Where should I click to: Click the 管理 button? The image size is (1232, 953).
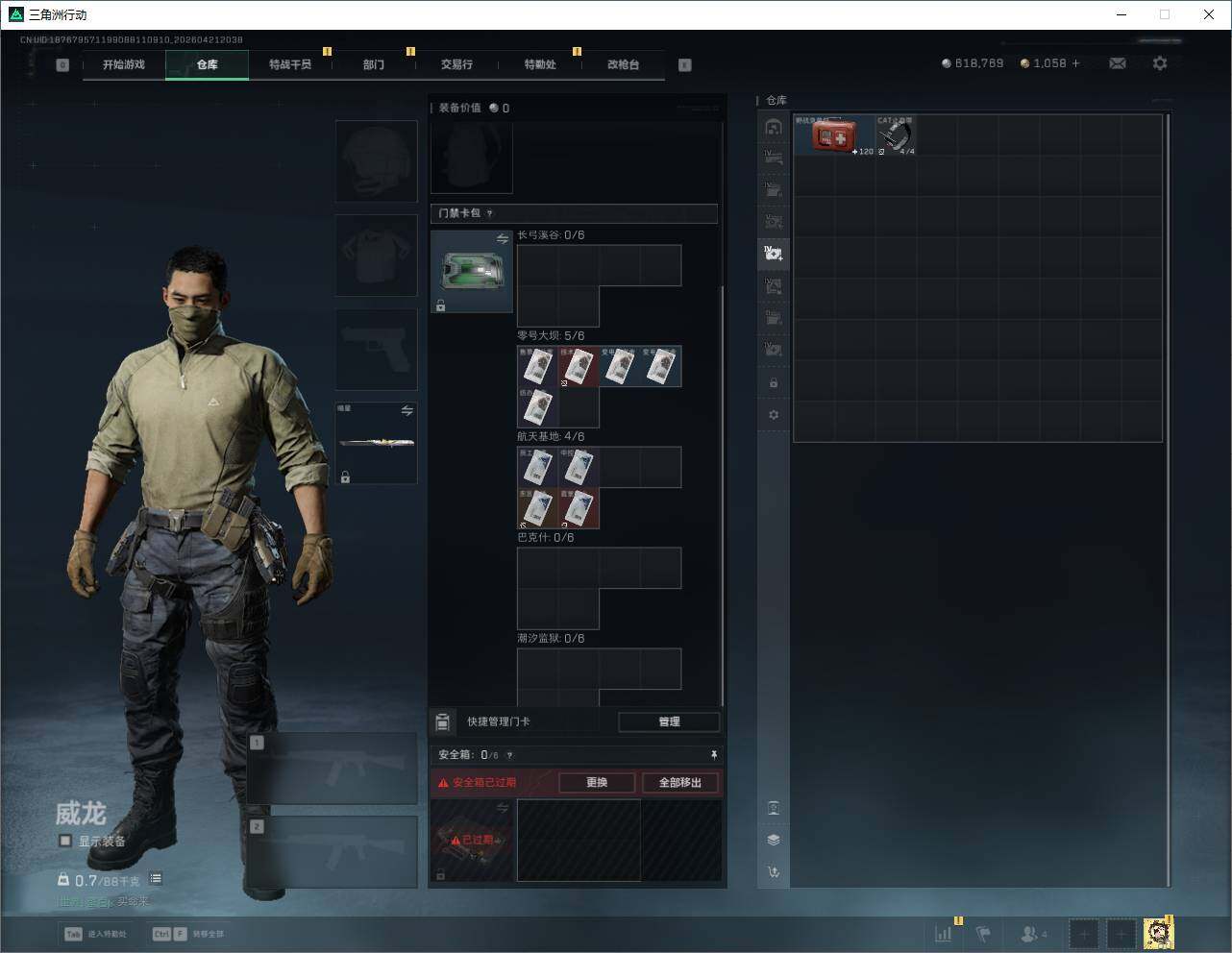pyautogui.click(x=669, y=721)
